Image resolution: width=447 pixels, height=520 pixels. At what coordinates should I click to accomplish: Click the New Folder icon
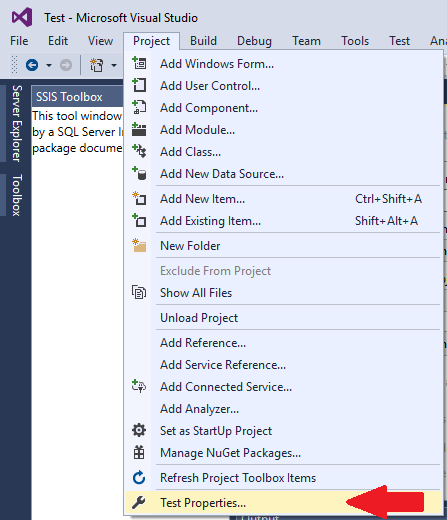pos(139,245)
